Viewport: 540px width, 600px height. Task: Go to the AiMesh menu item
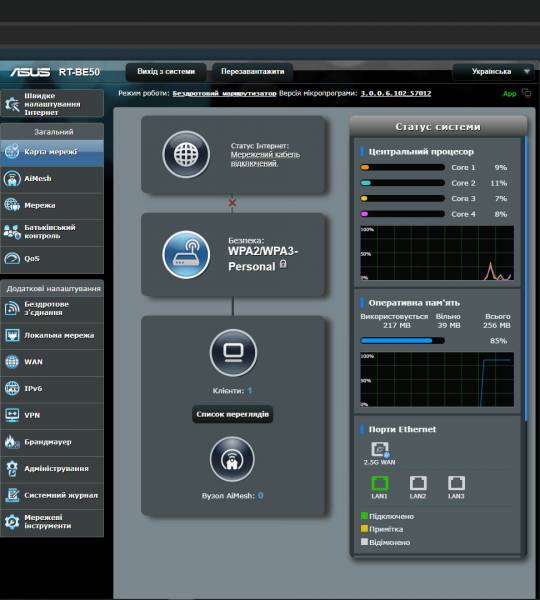[52, 179]
